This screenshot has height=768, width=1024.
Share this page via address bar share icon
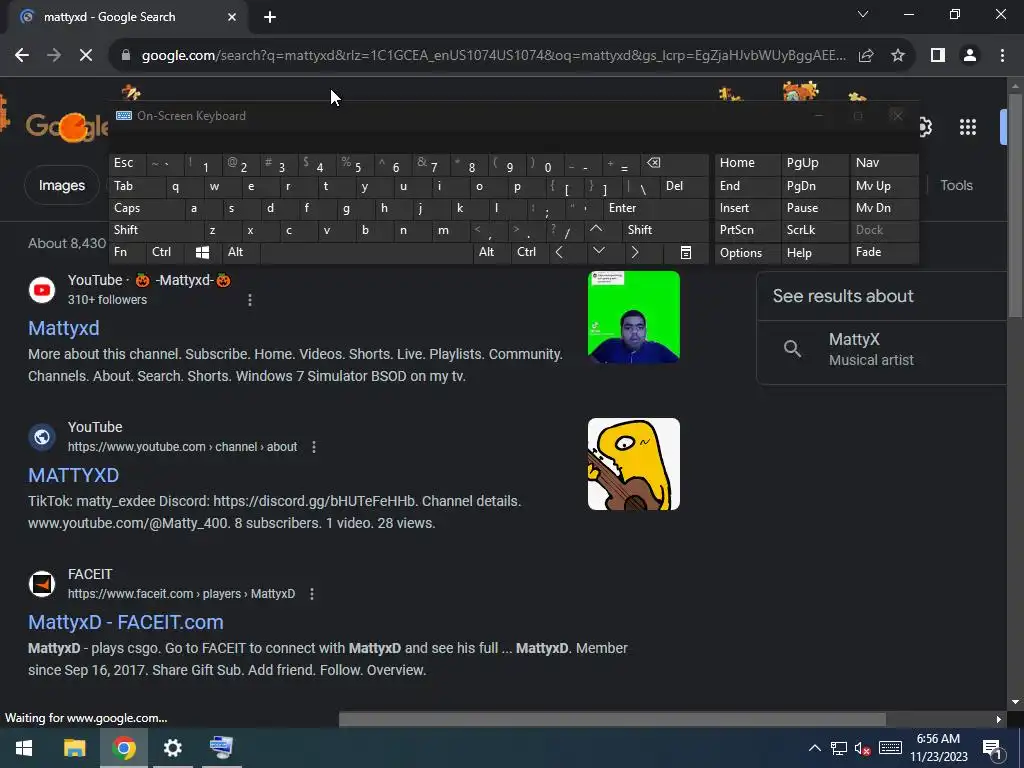tap(866, 56)
